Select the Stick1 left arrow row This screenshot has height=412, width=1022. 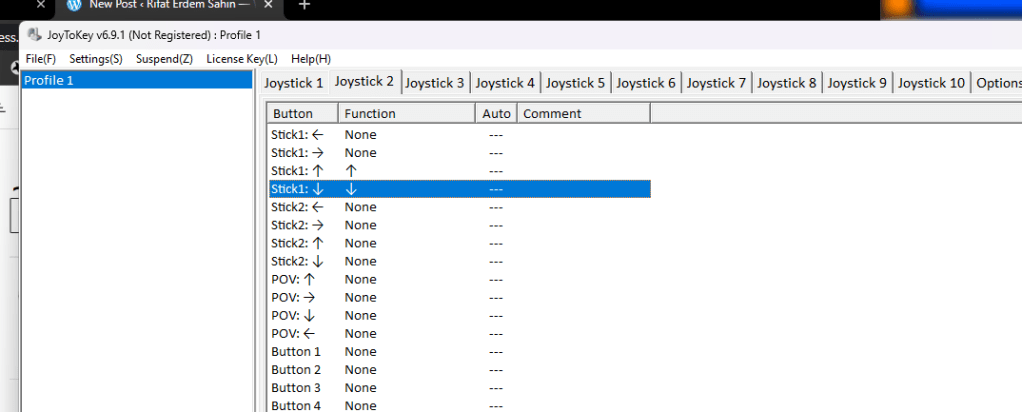coord(460,135)
